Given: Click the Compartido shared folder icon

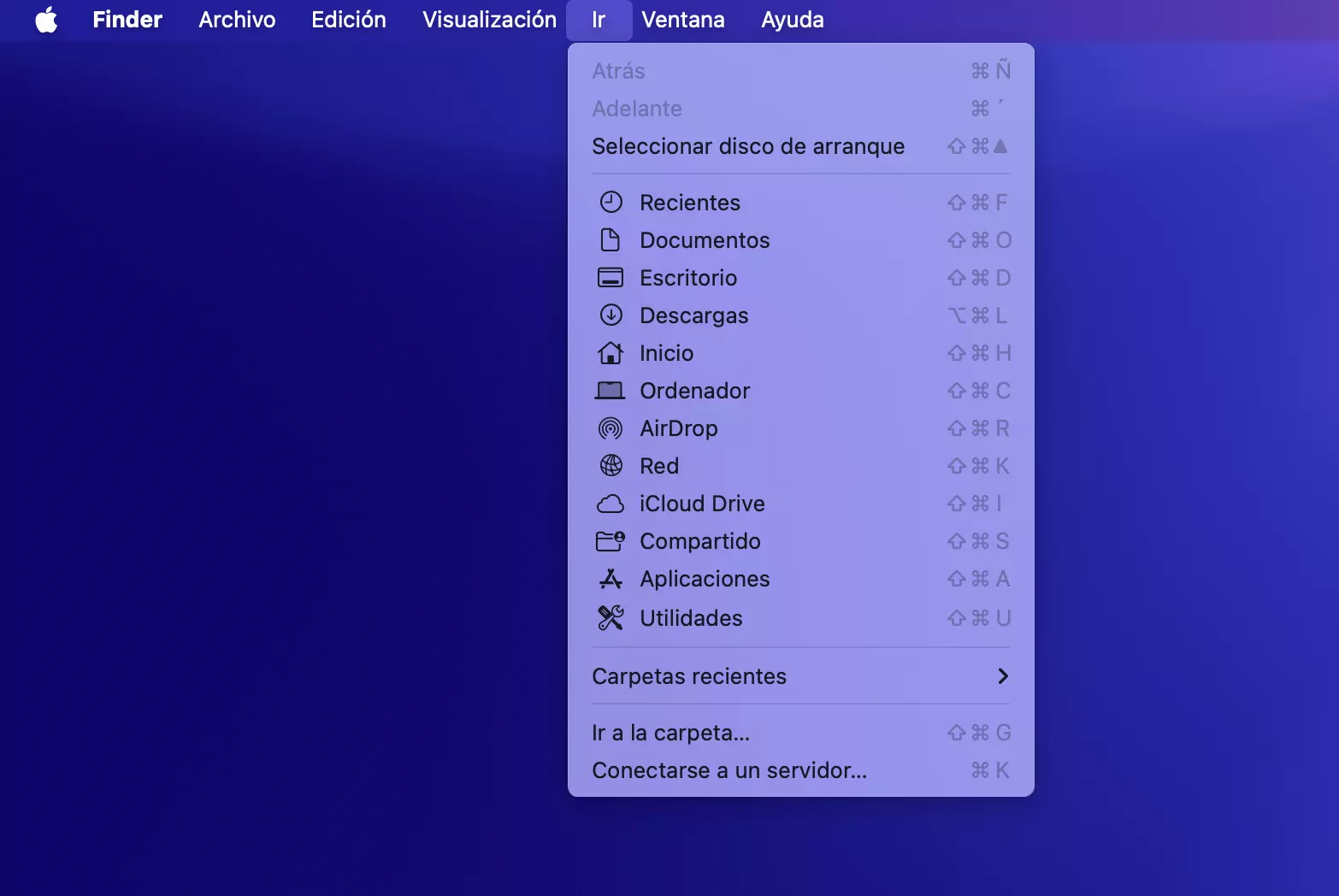Looking at the screenshot, I should [x=611, y=541].
